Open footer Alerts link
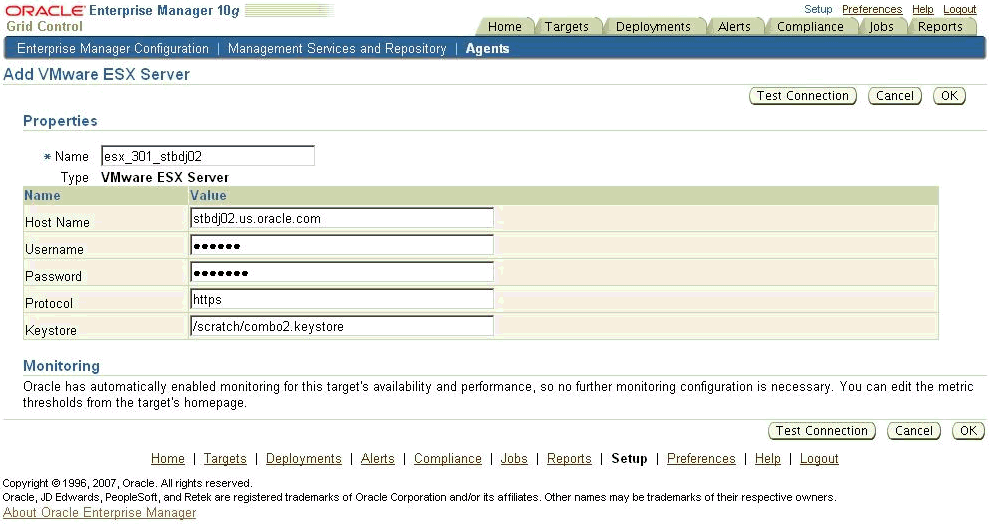The height and width of the screenshot is (524, 989). pos(378,458)
